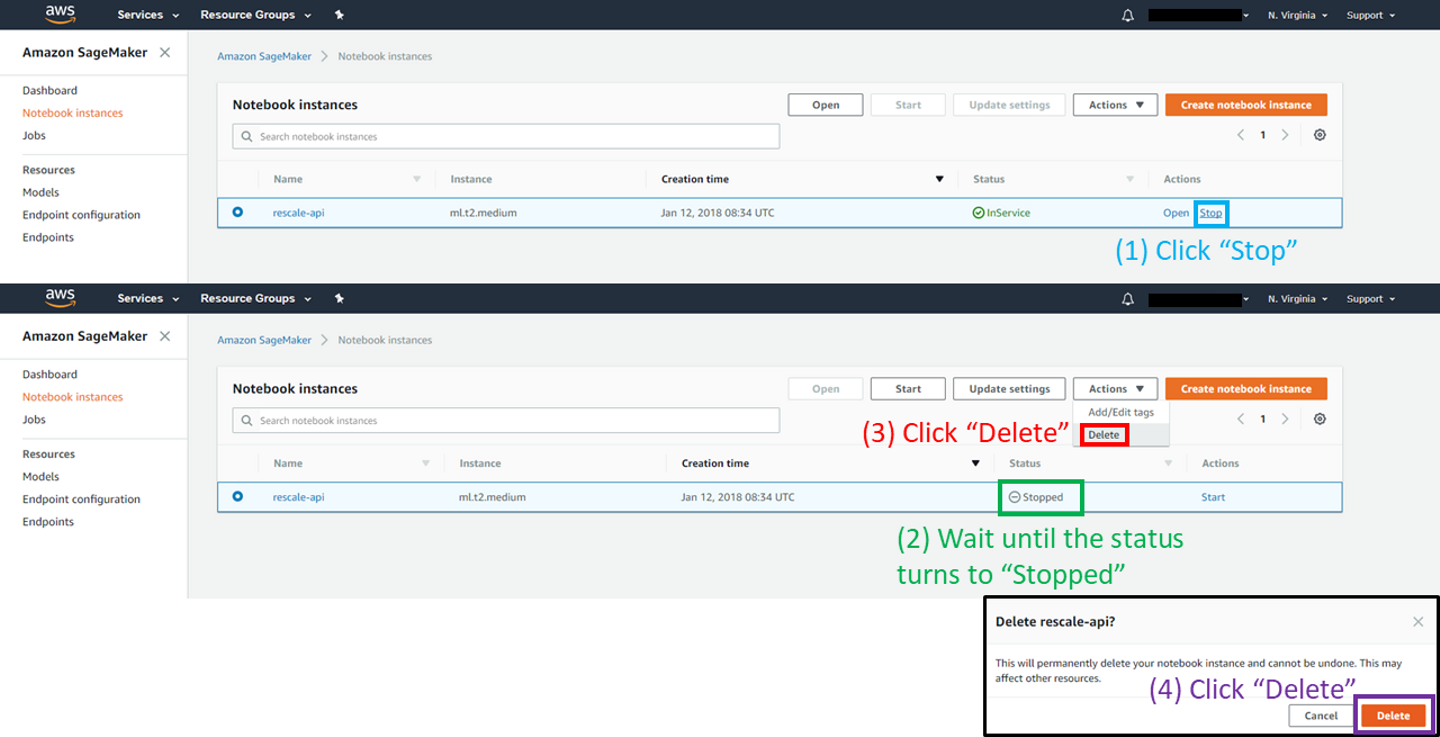Click the pin icon in the bottom console header
Image resolution: width=1440 pixels, height=737 pixels.
pyautogui.click(x=339, y=298)
